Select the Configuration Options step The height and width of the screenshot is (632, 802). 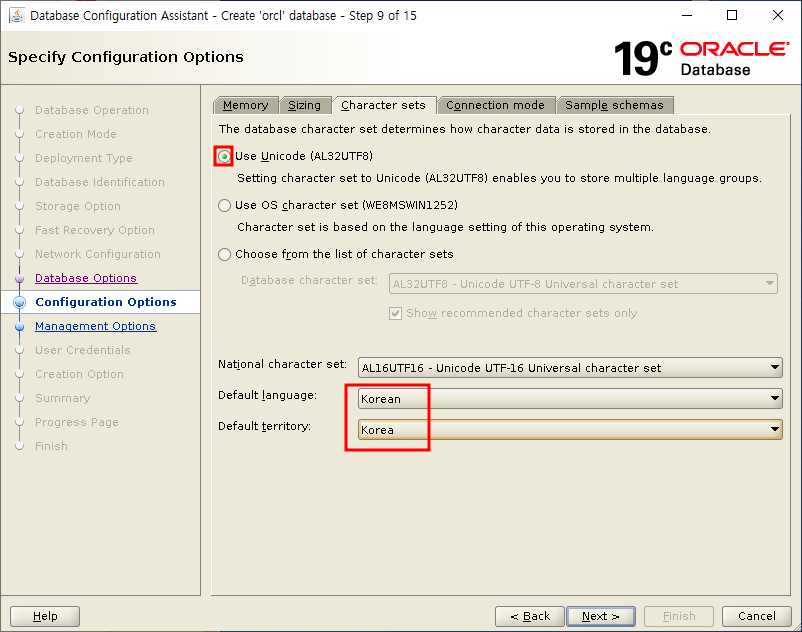coord(105,302)
